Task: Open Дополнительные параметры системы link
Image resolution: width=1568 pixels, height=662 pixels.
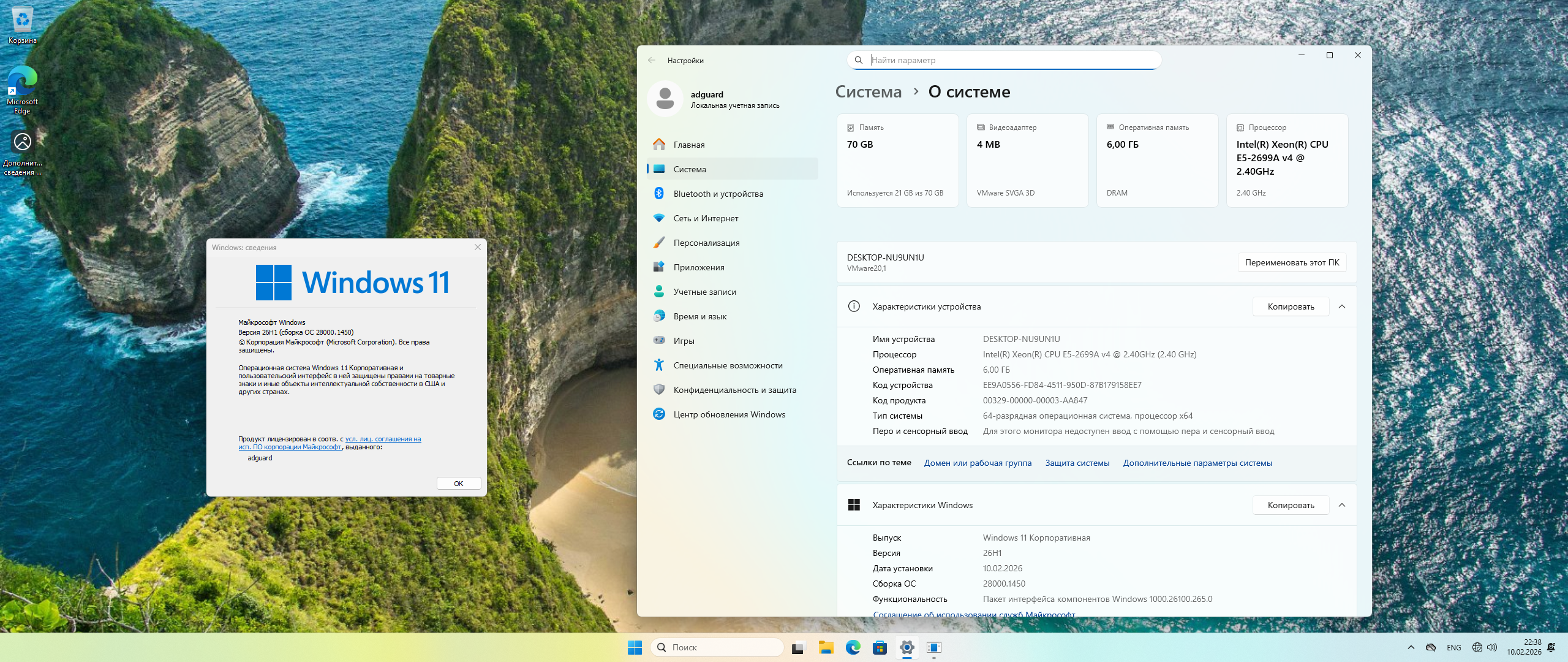Action: (x=1197, y=463)
